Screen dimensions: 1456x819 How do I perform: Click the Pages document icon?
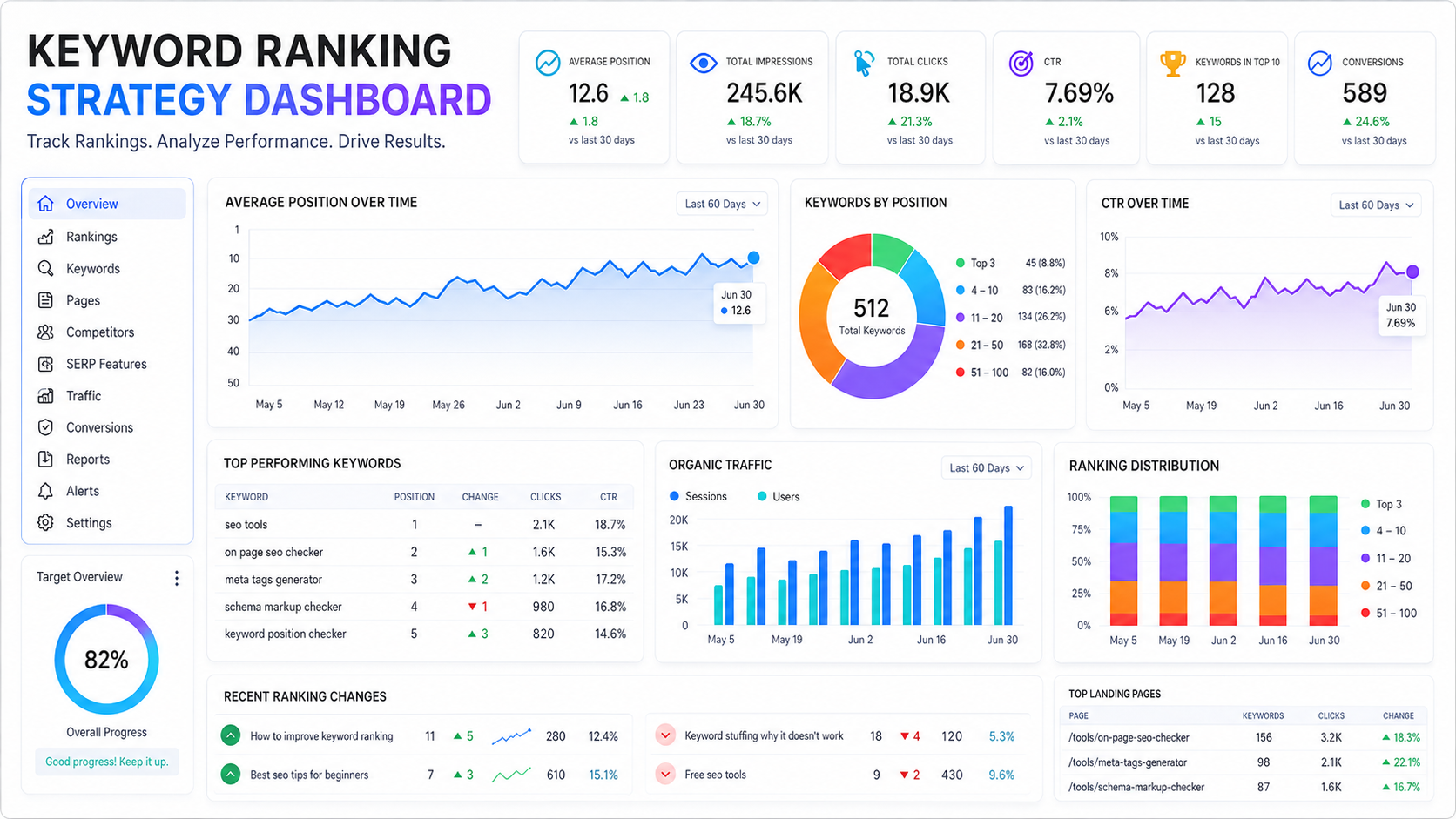(46, 300)
